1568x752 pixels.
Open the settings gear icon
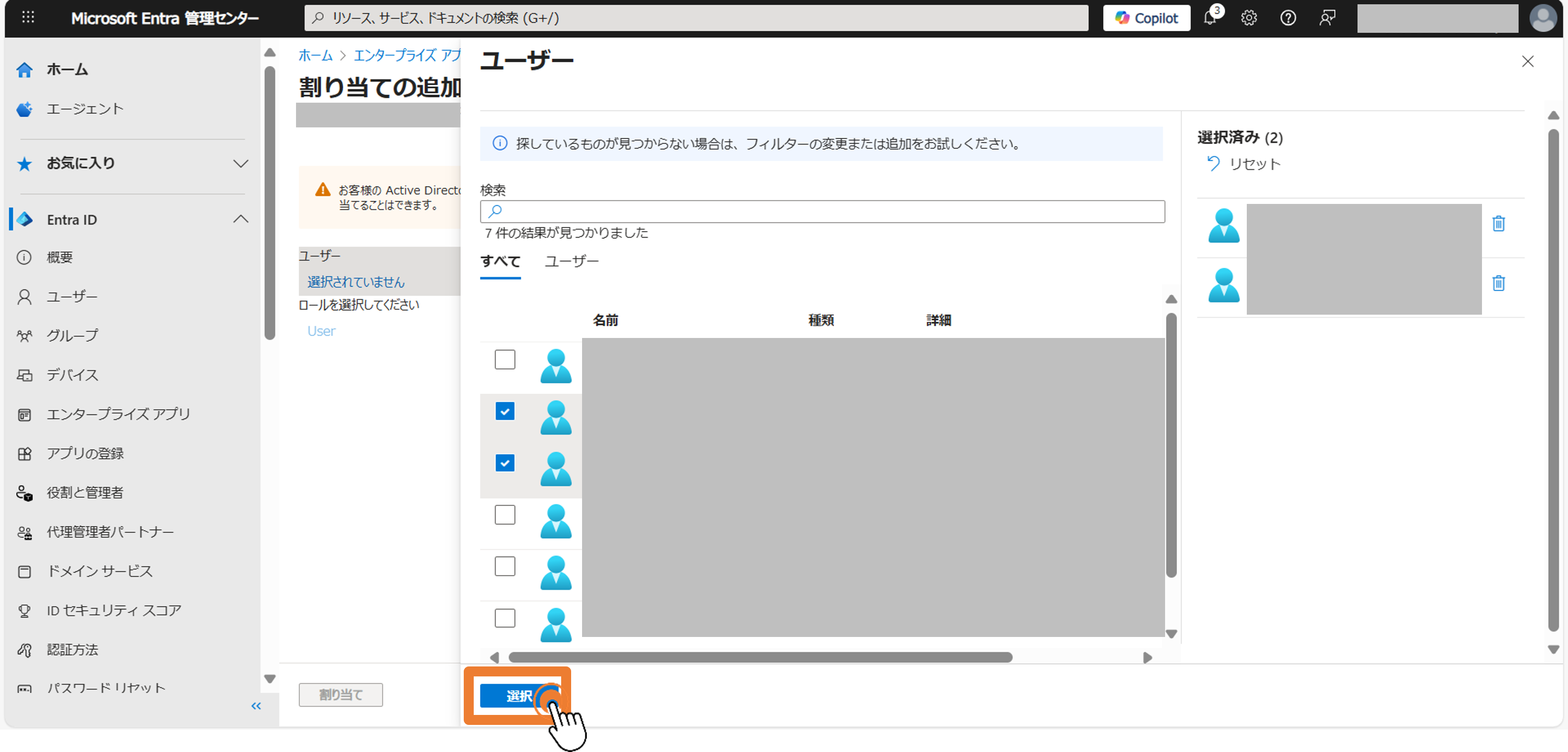coord(1249,18)
